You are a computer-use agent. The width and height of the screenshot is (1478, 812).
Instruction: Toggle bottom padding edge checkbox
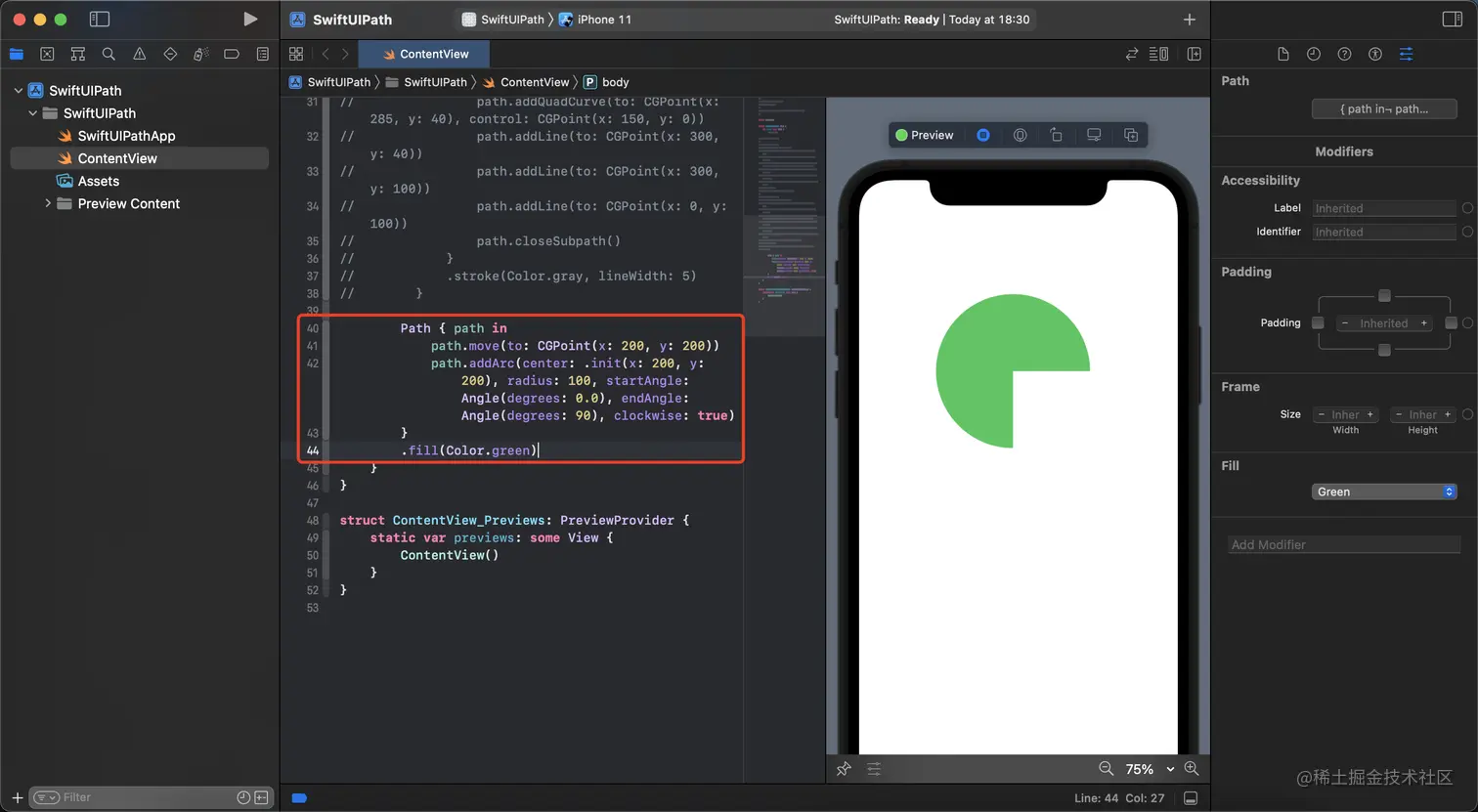[x=1384, y=350]
